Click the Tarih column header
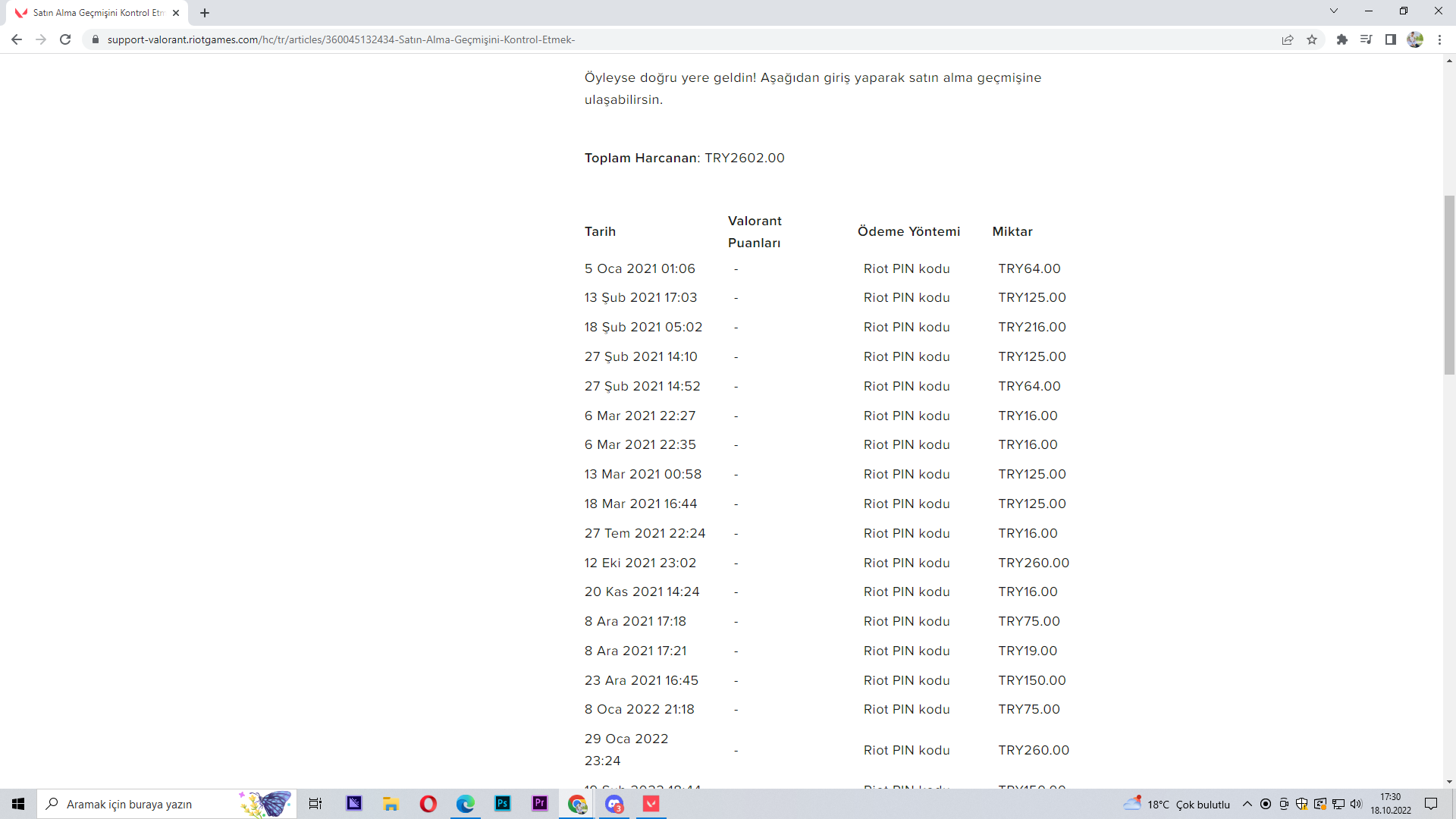The image size is (1456, 819). (x=600, y=231)
